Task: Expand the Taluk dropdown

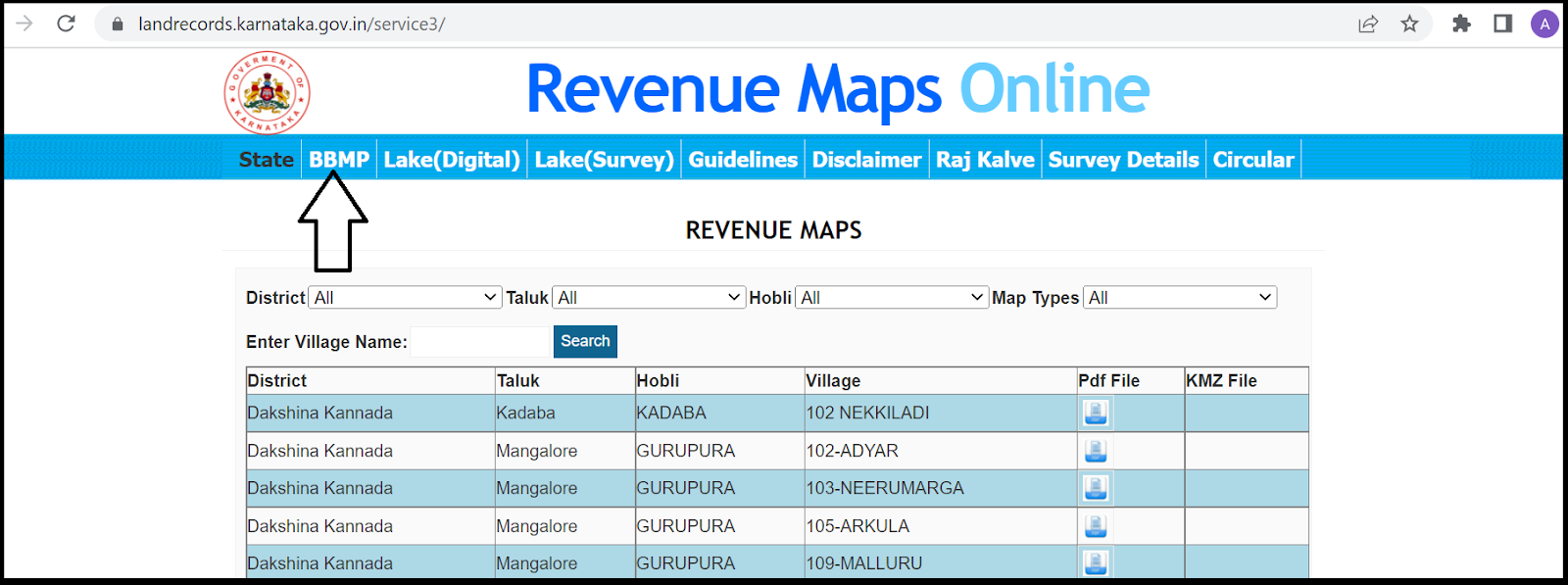Action: [649, 297]
